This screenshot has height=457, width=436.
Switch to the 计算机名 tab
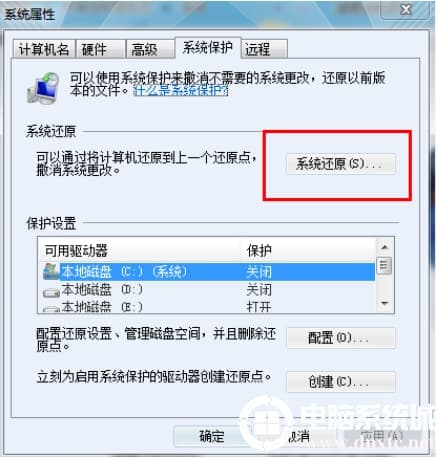click(43, 49)
